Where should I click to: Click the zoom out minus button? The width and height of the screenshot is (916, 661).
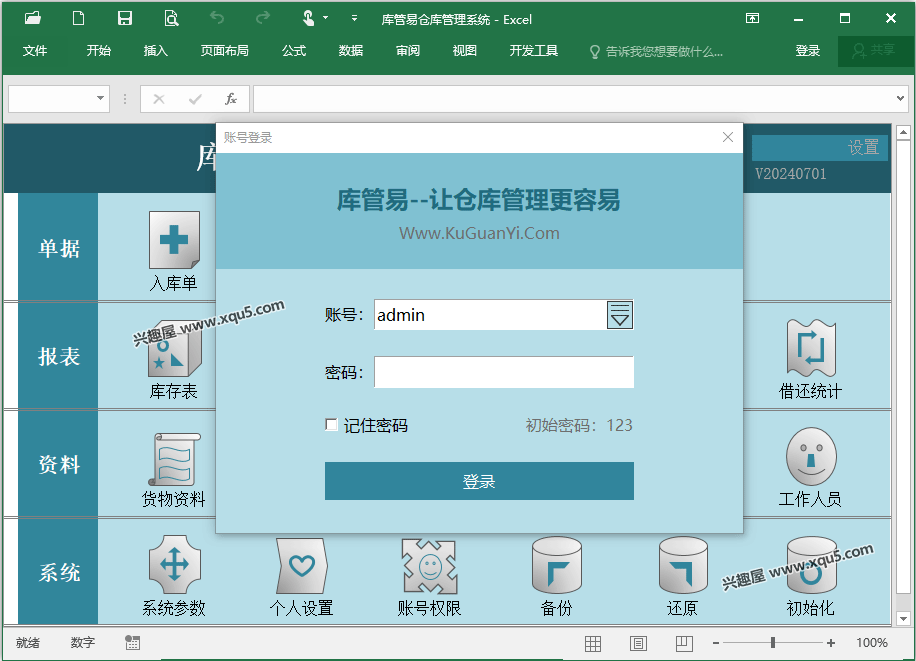[716, 643]
